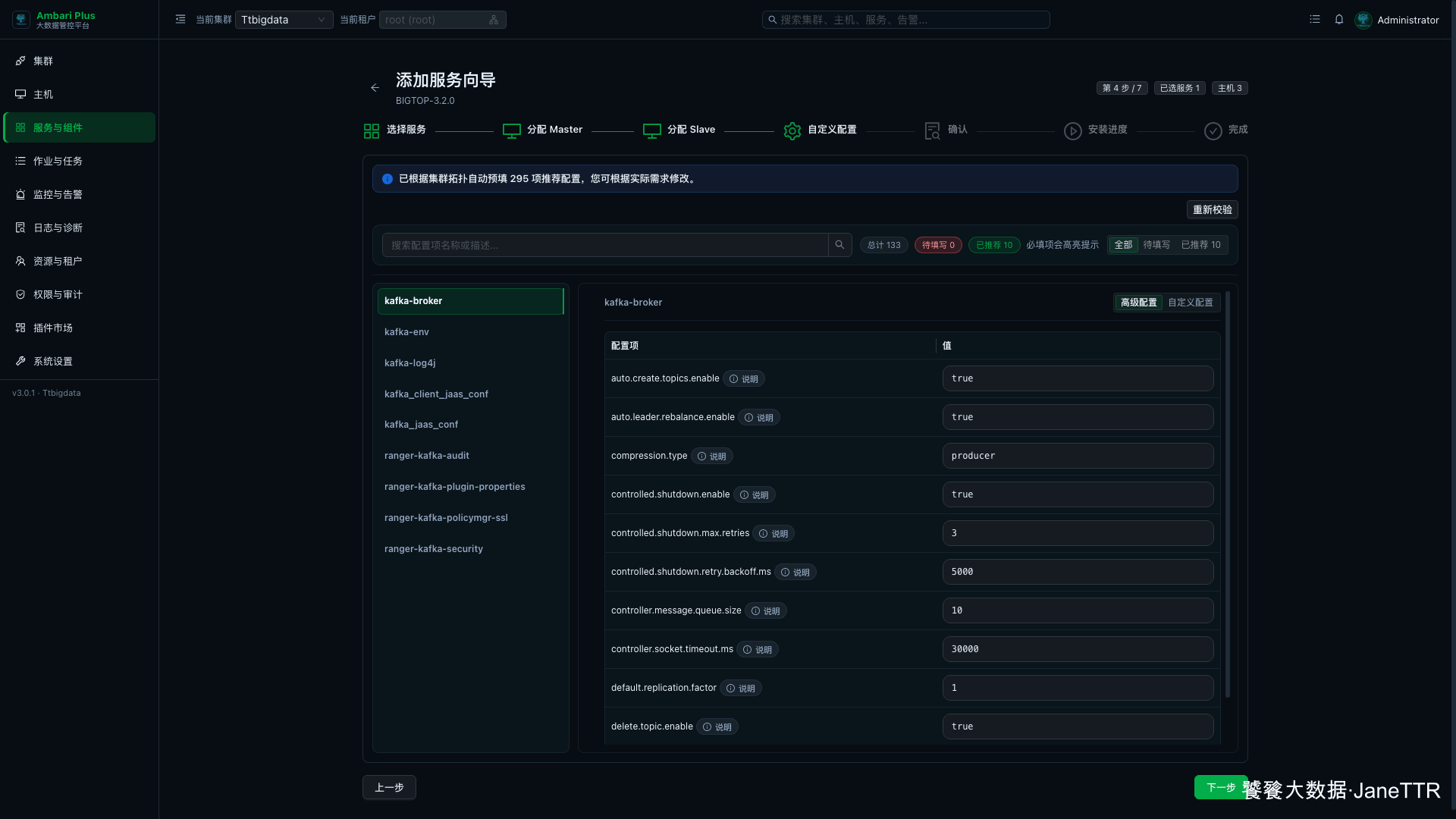This screenshot has height=819, width=1456.
Task: Show 说明 for delete.topic.enable
Action: coord(717,727)
